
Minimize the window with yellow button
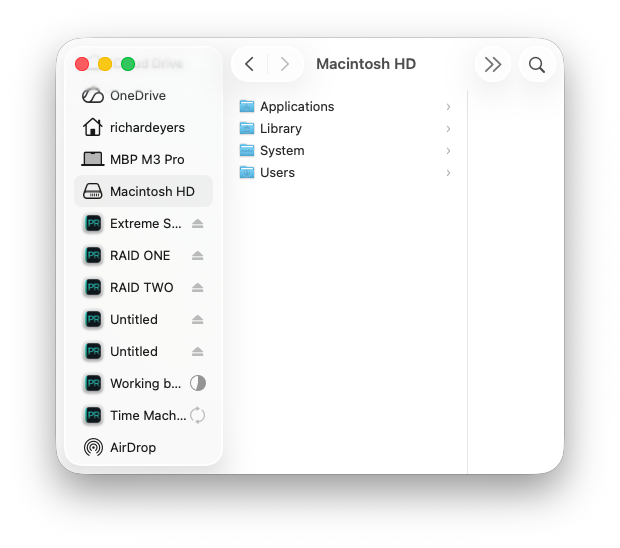(105, 64)
